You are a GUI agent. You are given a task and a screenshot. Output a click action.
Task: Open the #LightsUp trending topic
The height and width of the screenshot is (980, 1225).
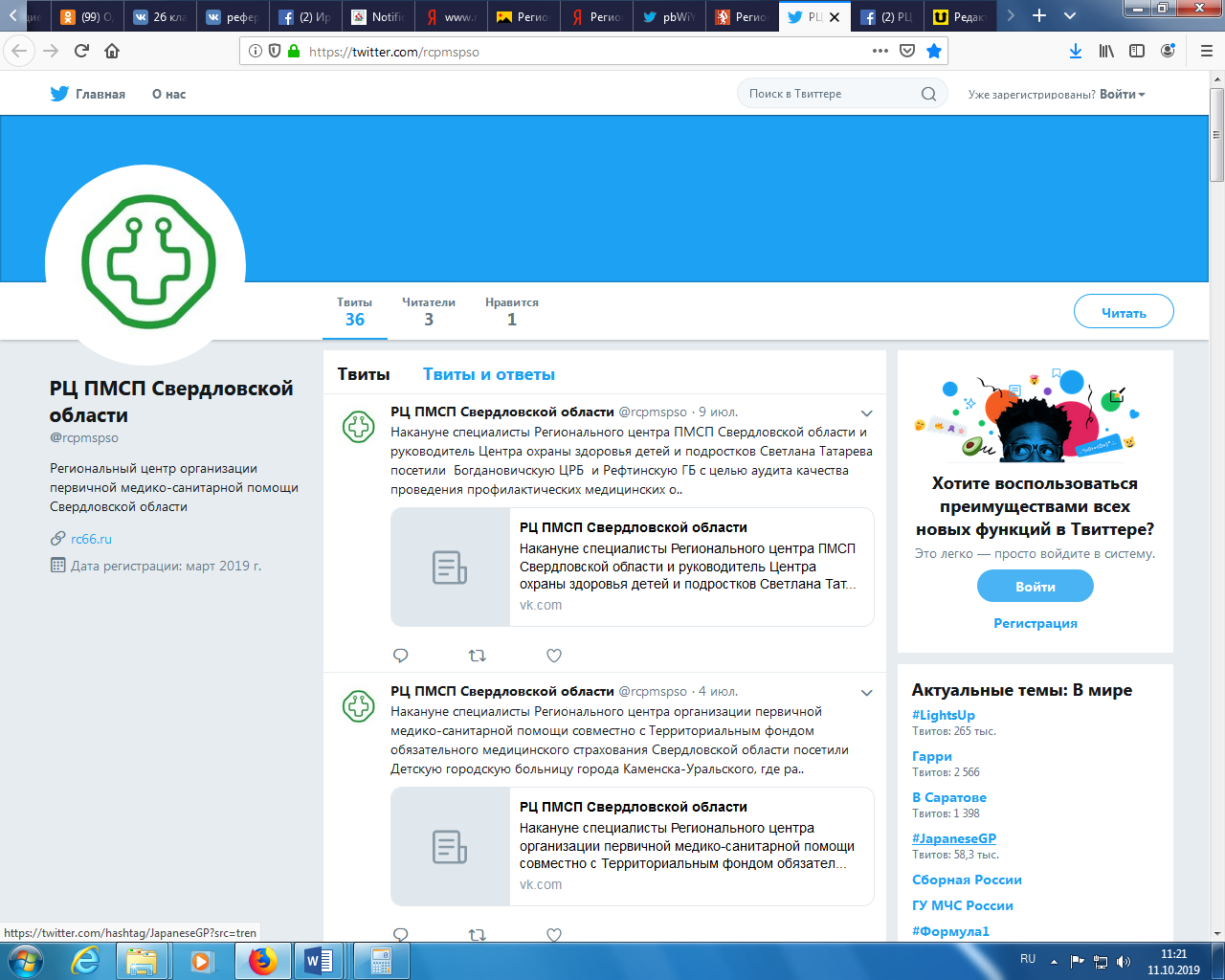click(x=944, y=715)
